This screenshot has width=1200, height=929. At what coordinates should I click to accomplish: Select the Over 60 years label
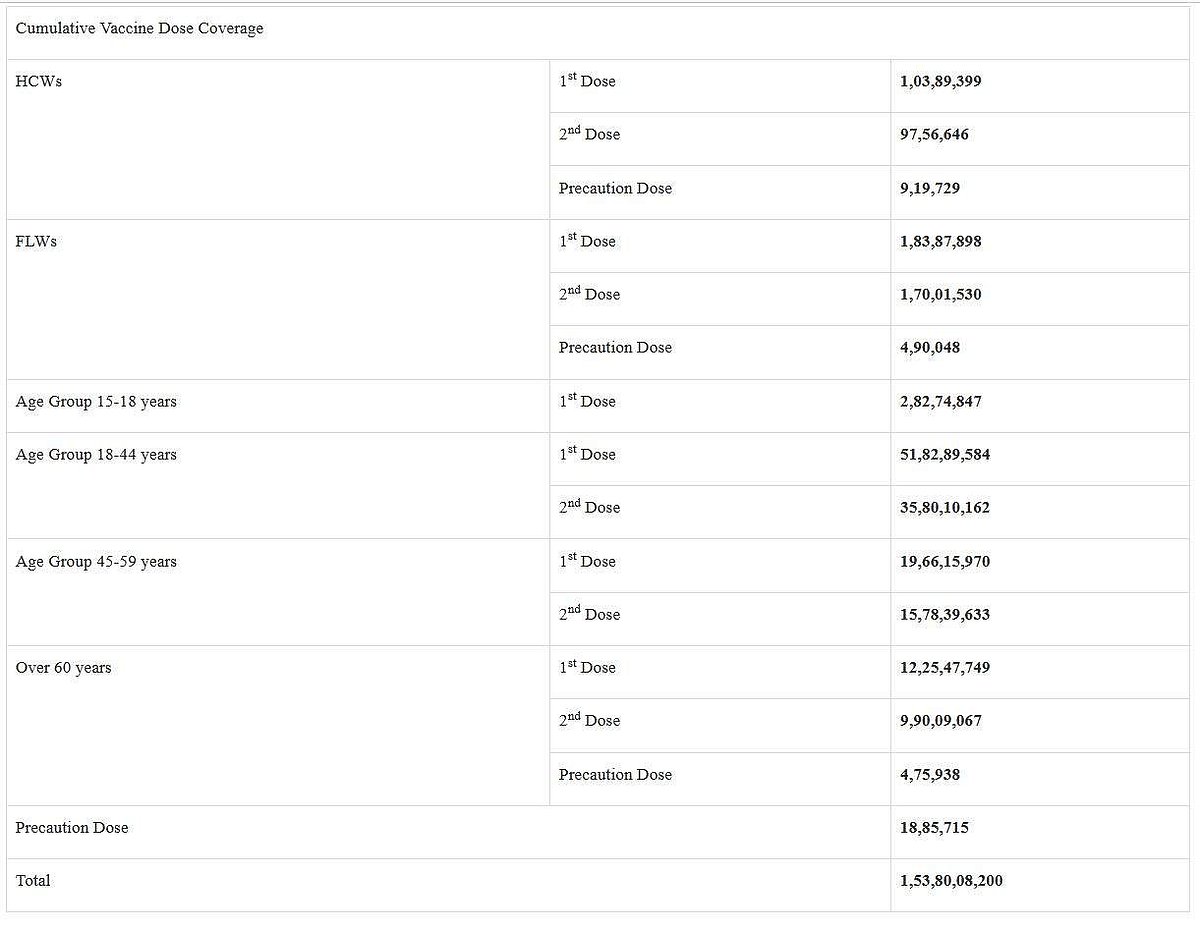pos(63,667)
